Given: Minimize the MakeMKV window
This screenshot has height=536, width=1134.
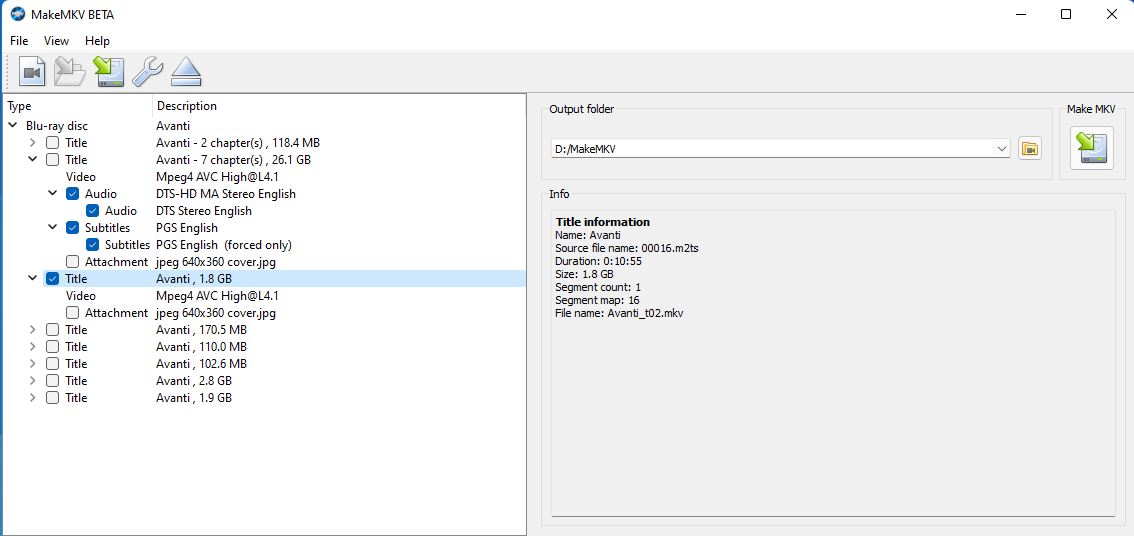Looking at the screenshot, I should (x=1020, y=14).
